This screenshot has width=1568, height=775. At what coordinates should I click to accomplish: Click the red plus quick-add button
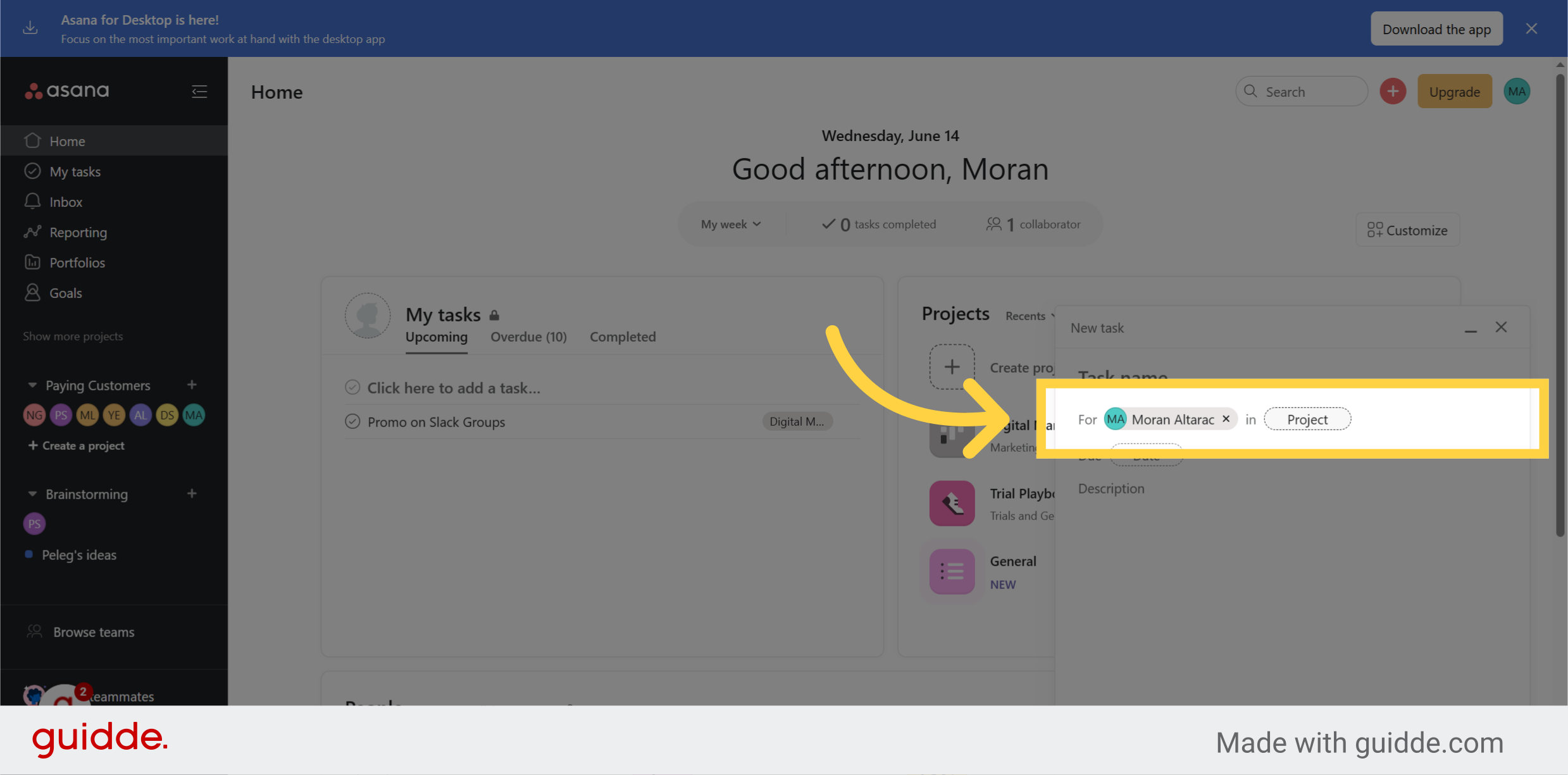pyautogui.click(x=1392, y=92)
